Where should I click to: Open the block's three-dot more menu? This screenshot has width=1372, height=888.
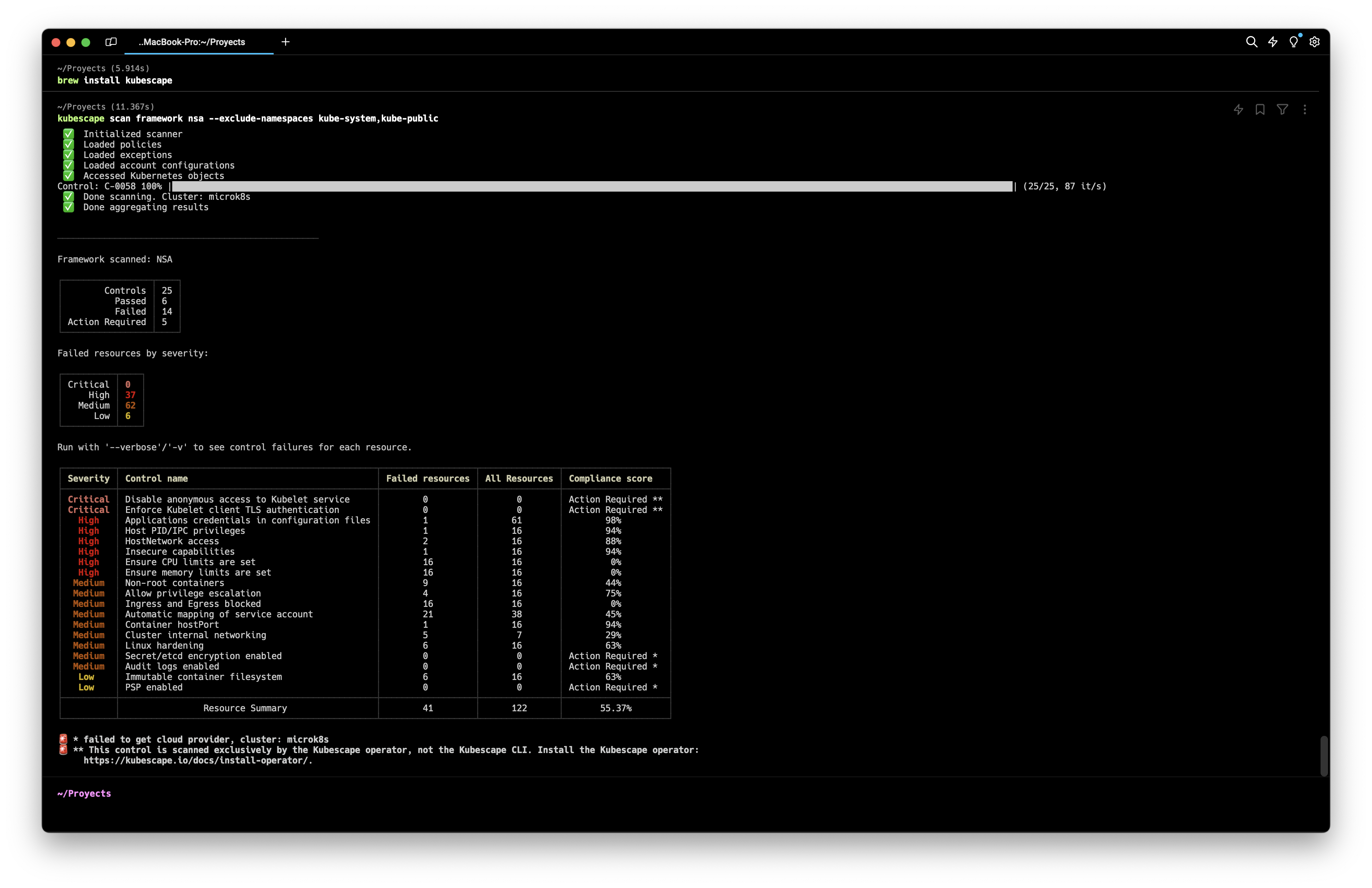point(1305,110)
